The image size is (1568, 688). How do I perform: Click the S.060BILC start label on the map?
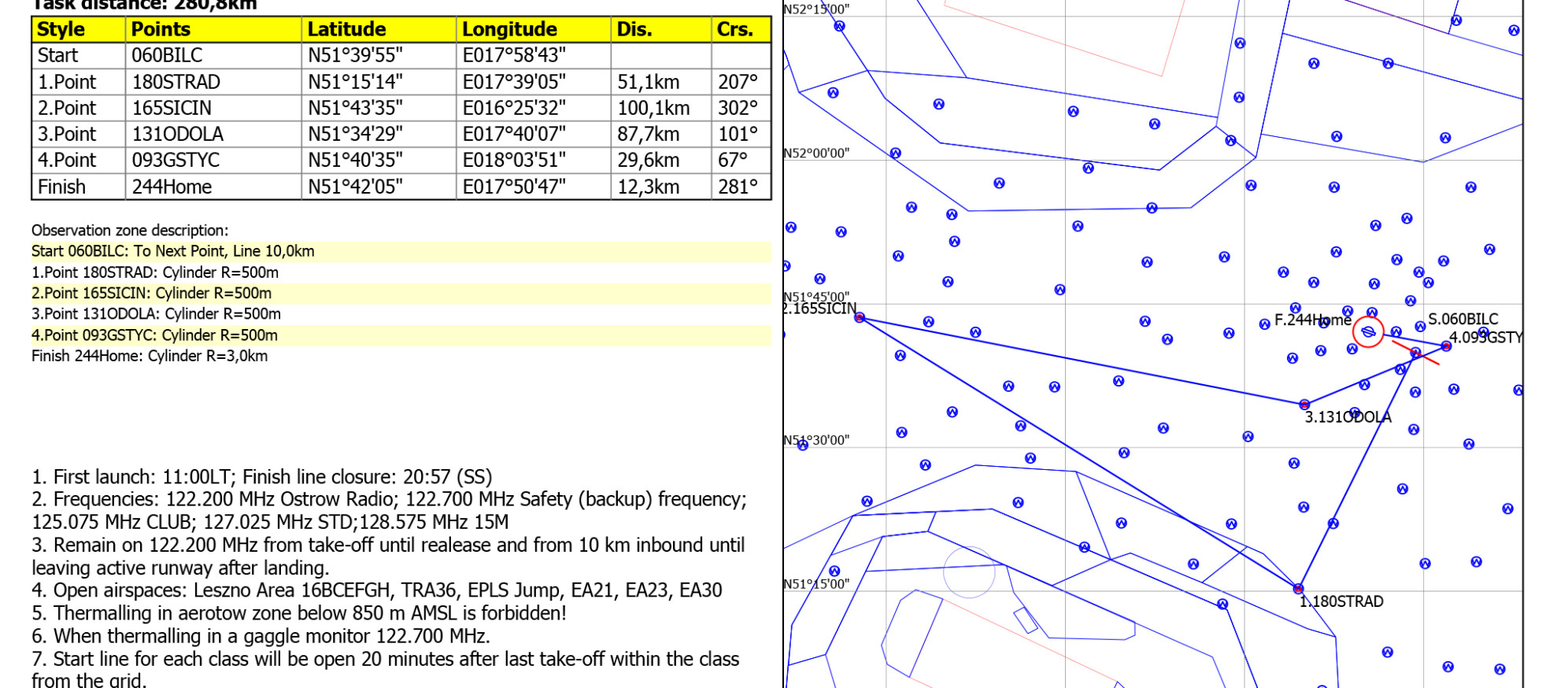point(1463,319)
